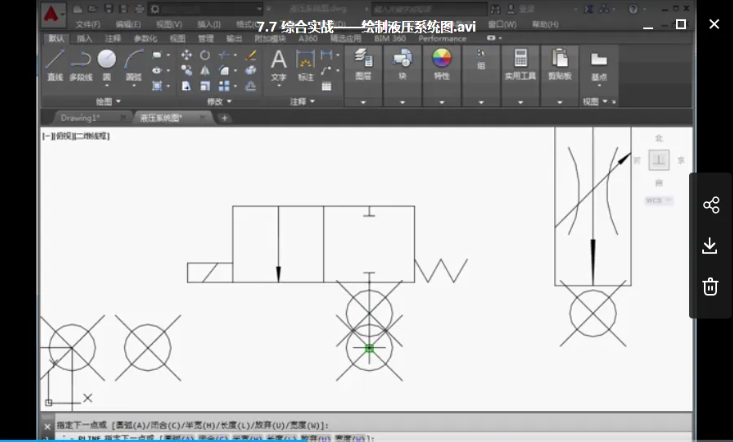The image size is (733, 442).
Task: Open the 剪贴板 Clipboard button
Action: tap(560, 64)
